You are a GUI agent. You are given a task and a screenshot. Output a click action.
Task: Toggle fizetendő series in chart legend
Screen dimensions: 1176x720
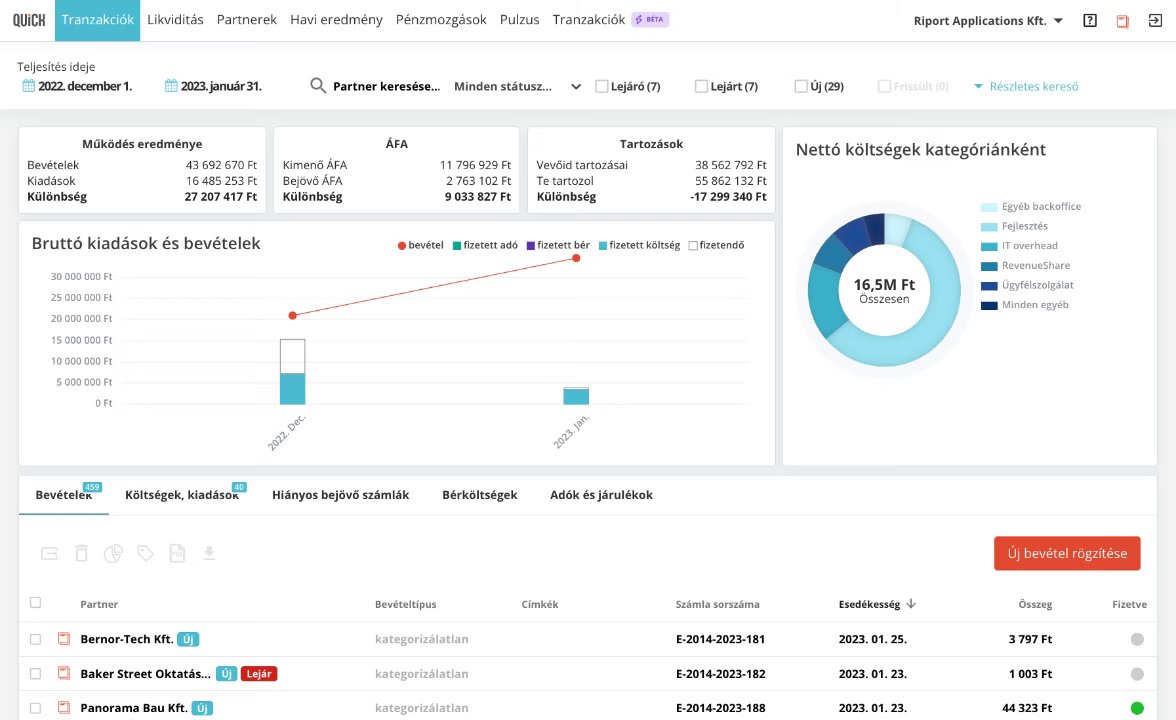coord(716,245)
